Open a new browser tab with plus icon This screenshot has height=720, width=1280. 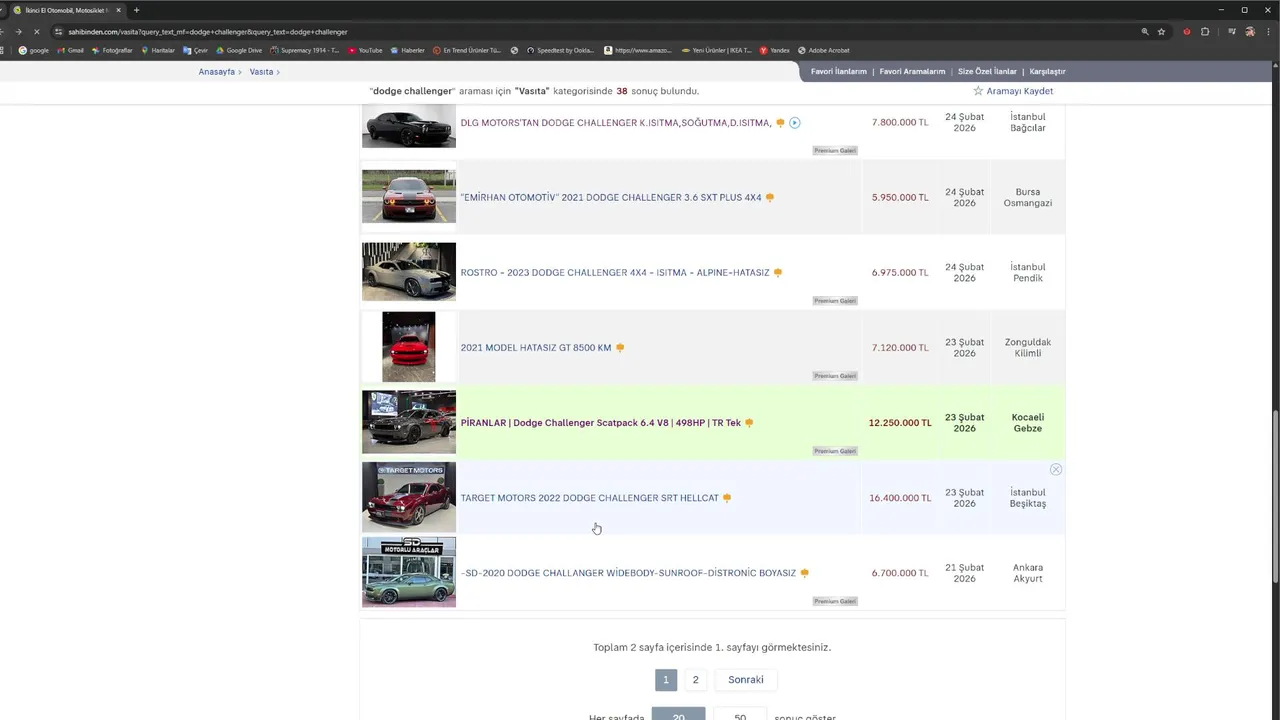[136, 10]
